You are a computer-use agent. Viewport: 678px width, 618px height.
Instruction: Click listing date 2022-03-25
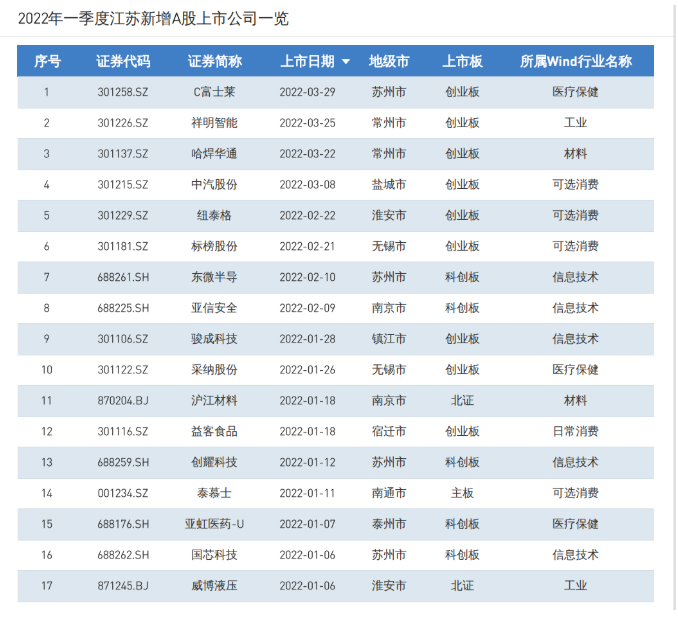point(307,123)
